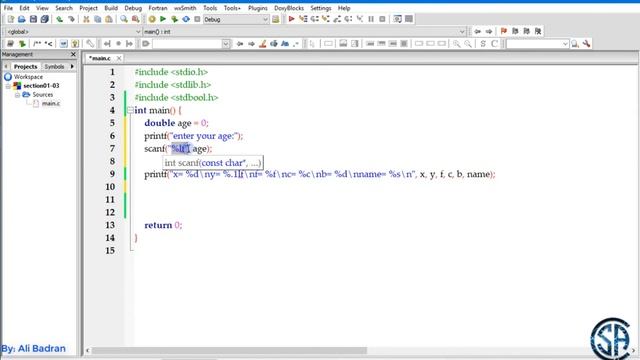
Task: Open the Plugins menu
Action: coord(258,8)
